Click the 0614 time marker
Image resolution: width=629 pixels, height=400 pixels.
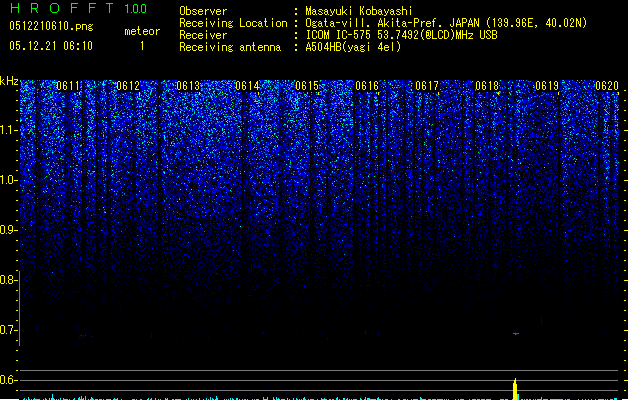[x=247, y=86]
